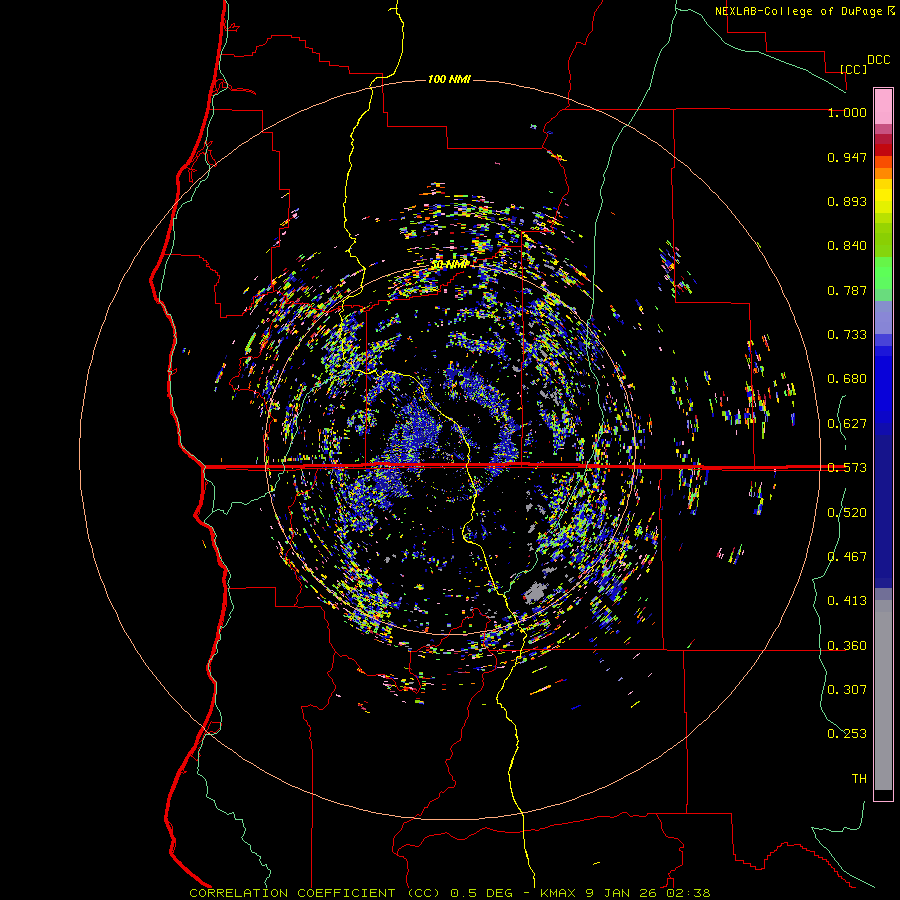Click the 0.573 scale value
The height and width of the screenshot is (900, 900).
tap(847, 468)
